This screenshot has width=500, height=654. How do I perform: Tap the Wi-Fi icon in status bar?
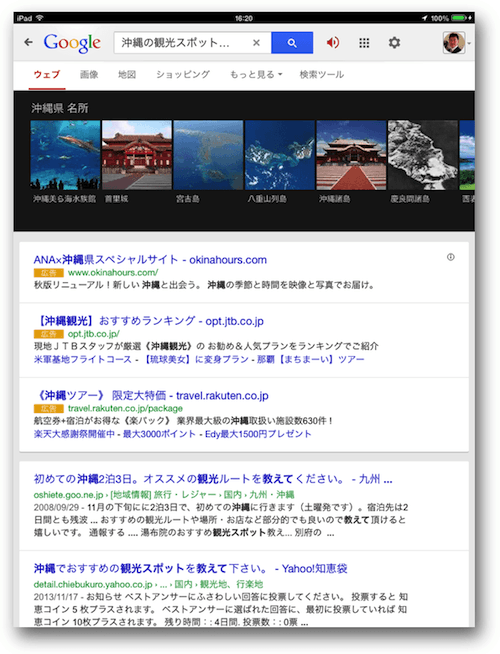(40, 18)
